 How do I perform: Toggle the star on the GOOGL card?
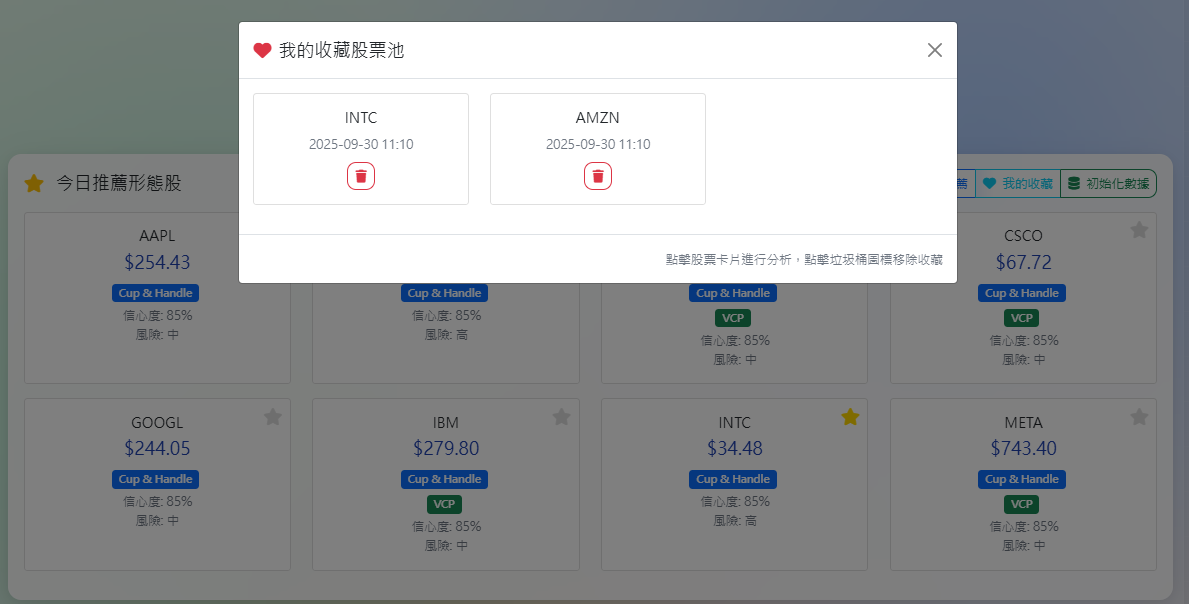tap(273, 416)
